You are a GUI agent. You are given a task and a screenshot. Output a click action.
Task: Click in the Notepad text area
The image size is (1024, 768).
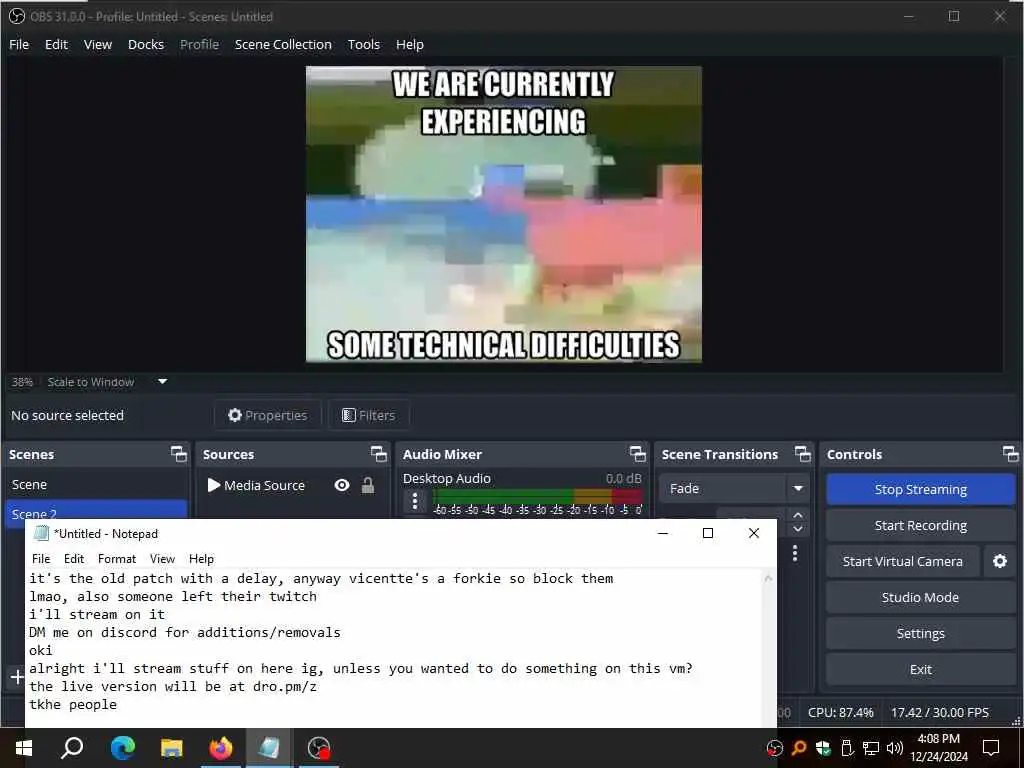394,648
